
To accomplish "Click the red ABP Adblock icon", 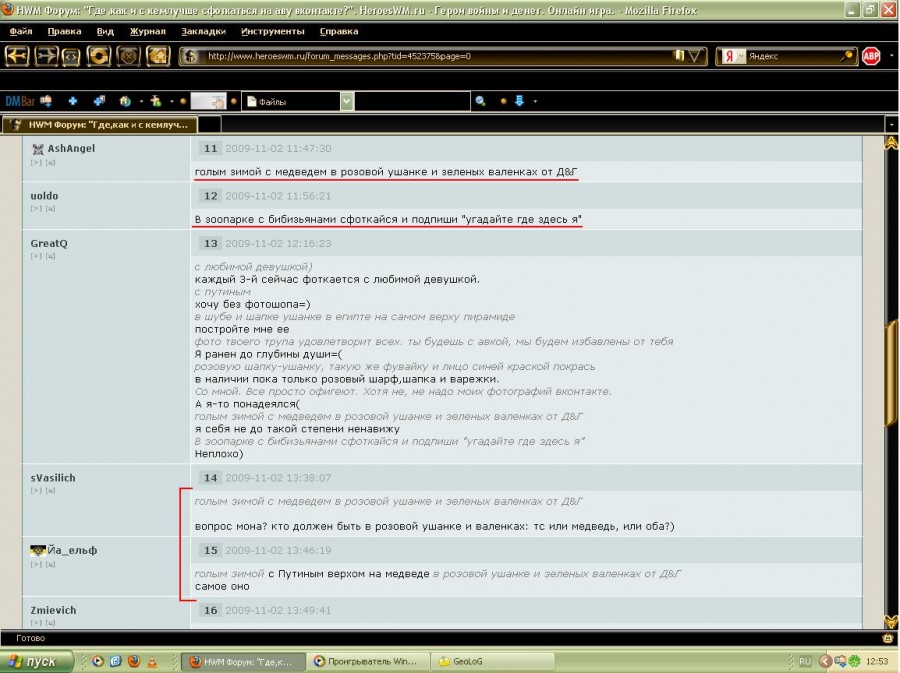I will [871, 56].
